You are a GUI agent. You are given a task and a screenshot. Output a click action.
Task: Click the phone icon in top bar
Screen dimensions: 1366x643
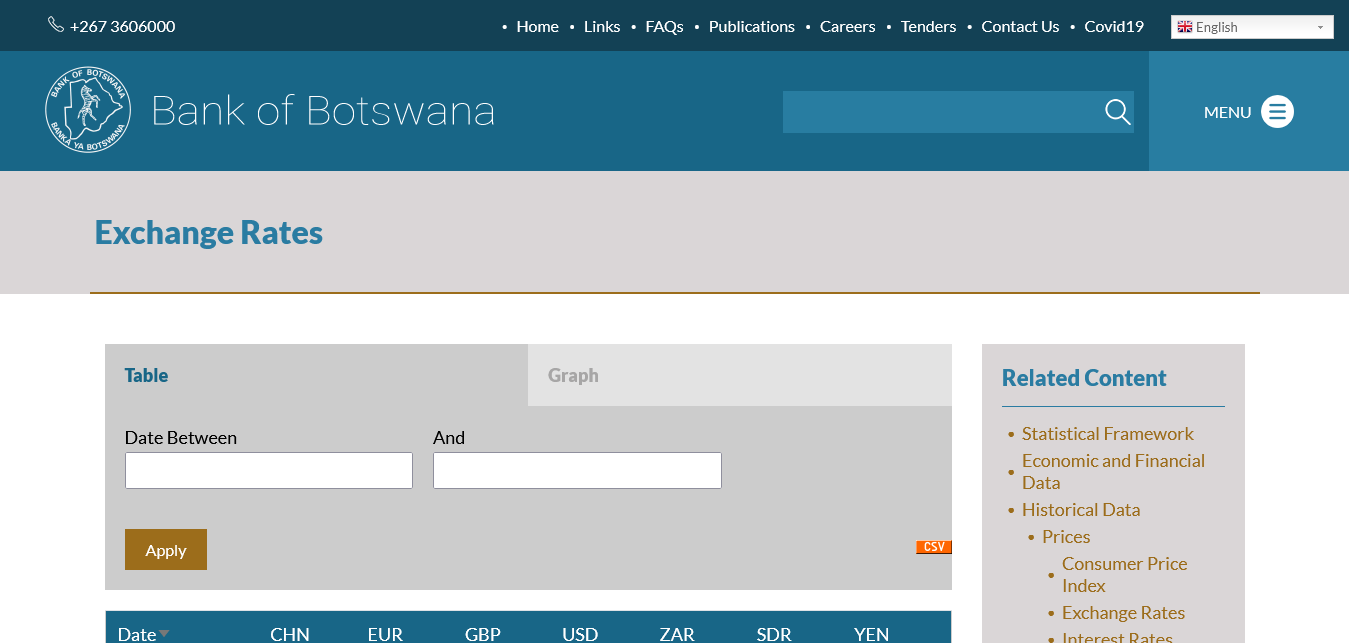56,25
